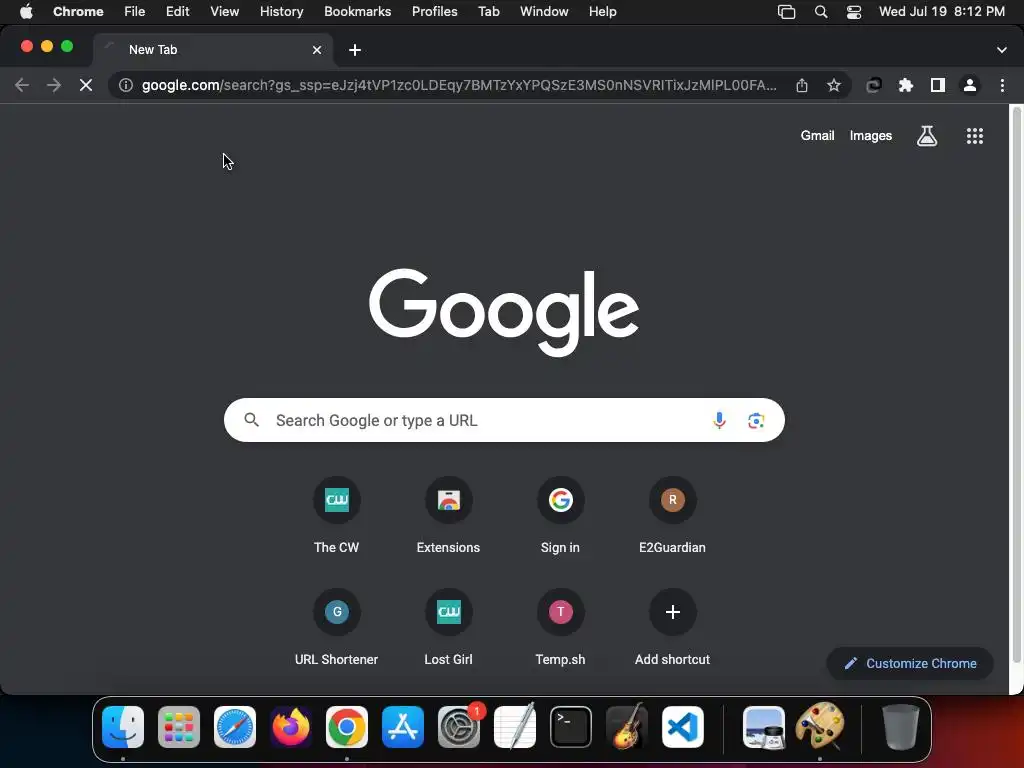Open App Store from the Dock
Image resolution: width=1024 pixels, height=768 pixels.
[x=403, y=727]
